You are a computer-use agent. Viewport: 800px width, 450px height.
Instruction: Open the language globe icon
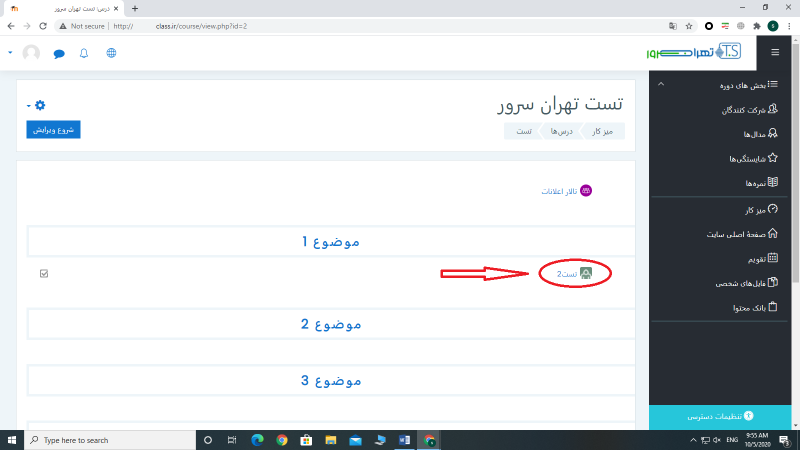tap(111, 53)
